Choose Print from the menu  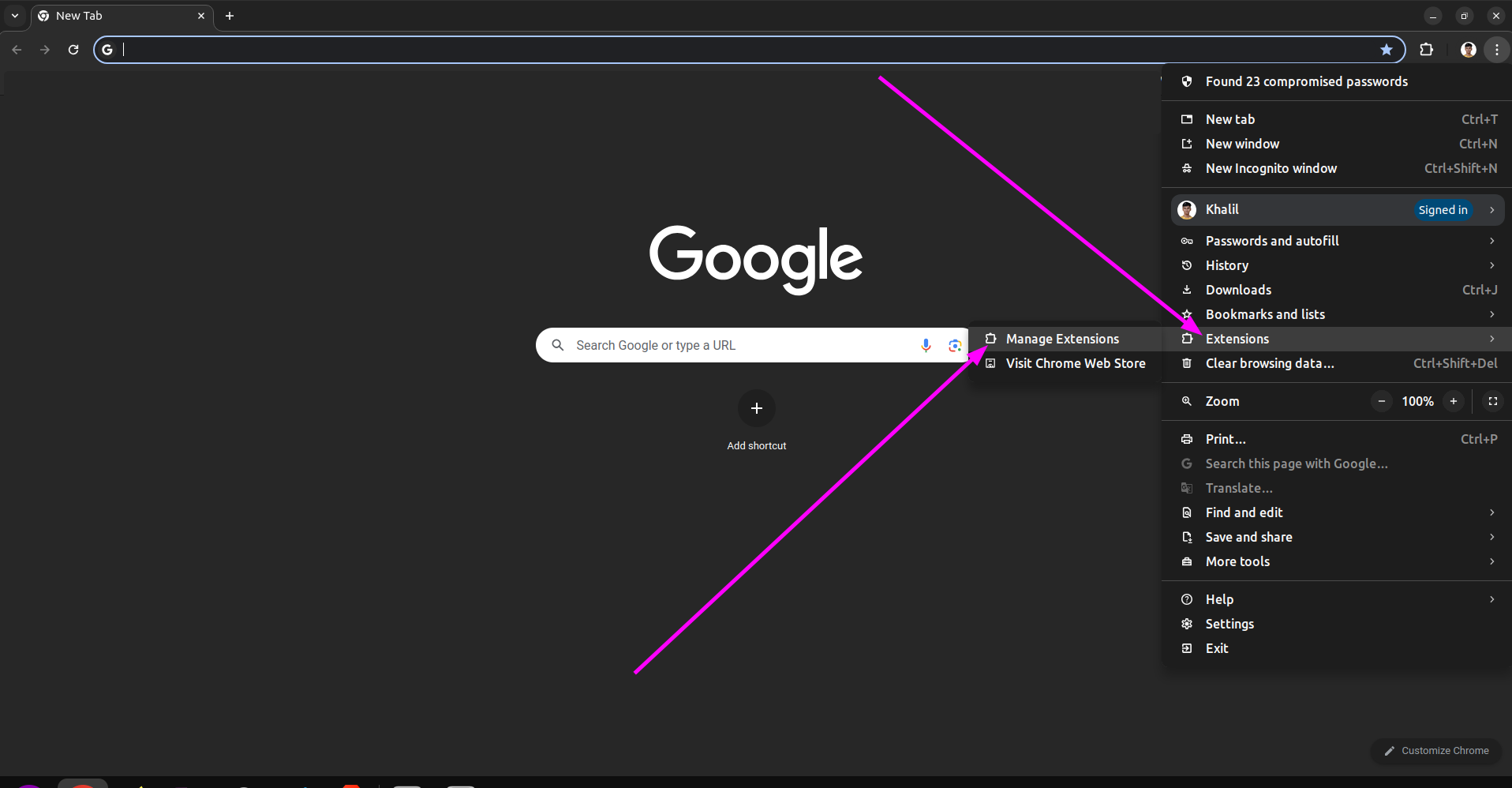[x=1337, y=439]
